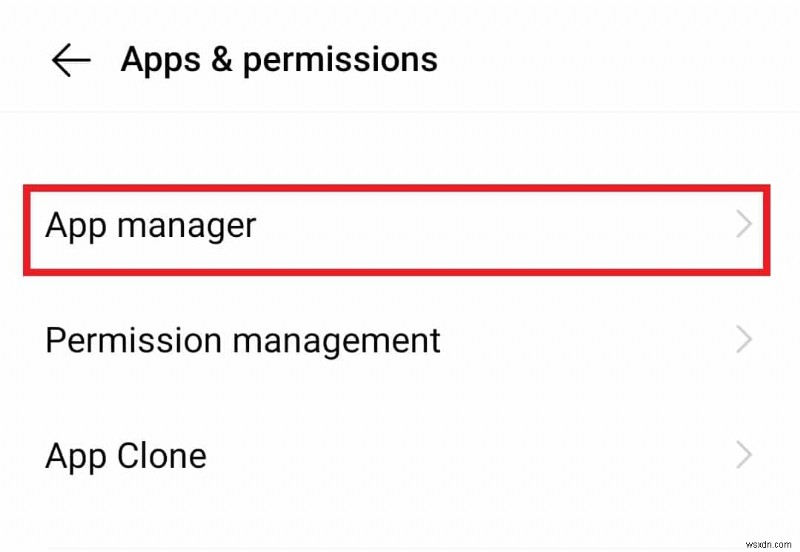The width and height of the screenshot is (800, 552).
Task: Tap the back arrow icon
Action: click(x=70, y=61)
